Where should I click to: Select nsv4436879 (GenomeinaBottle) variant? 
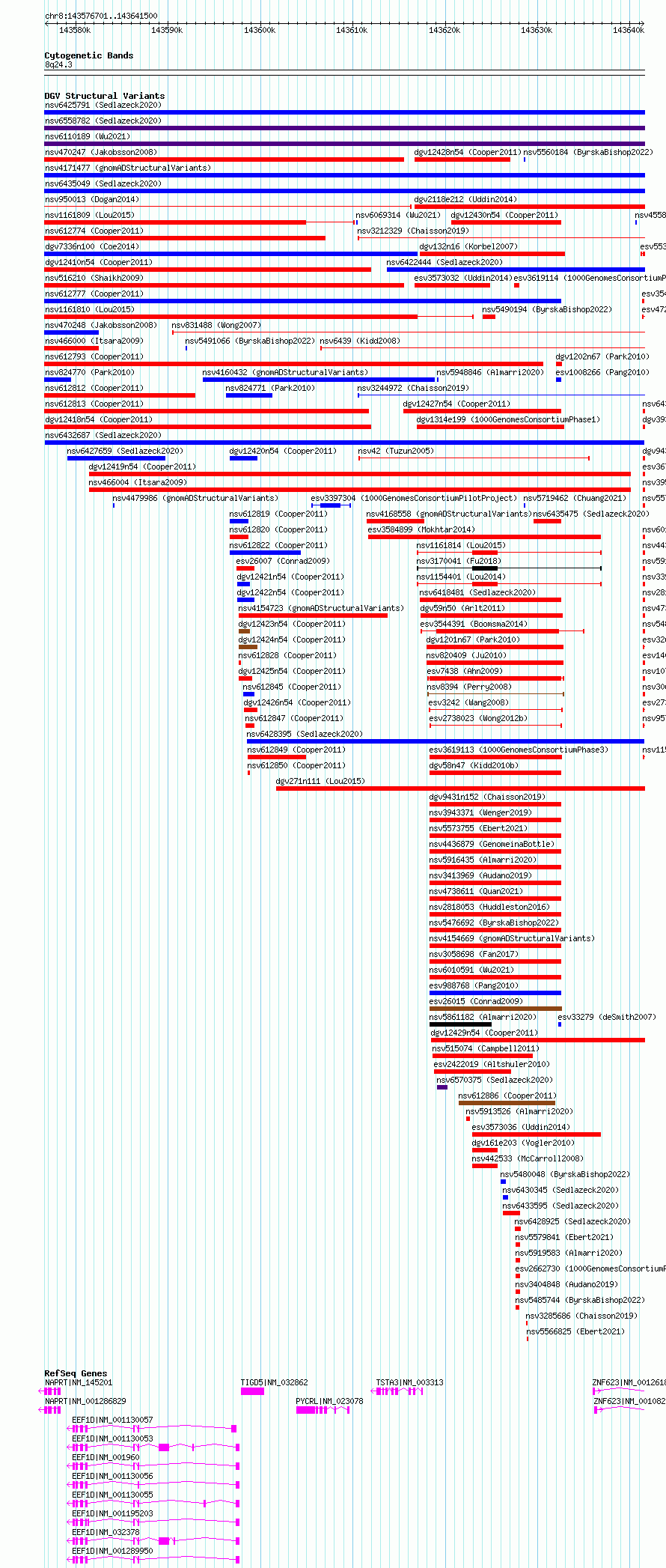tap(492, 844)
